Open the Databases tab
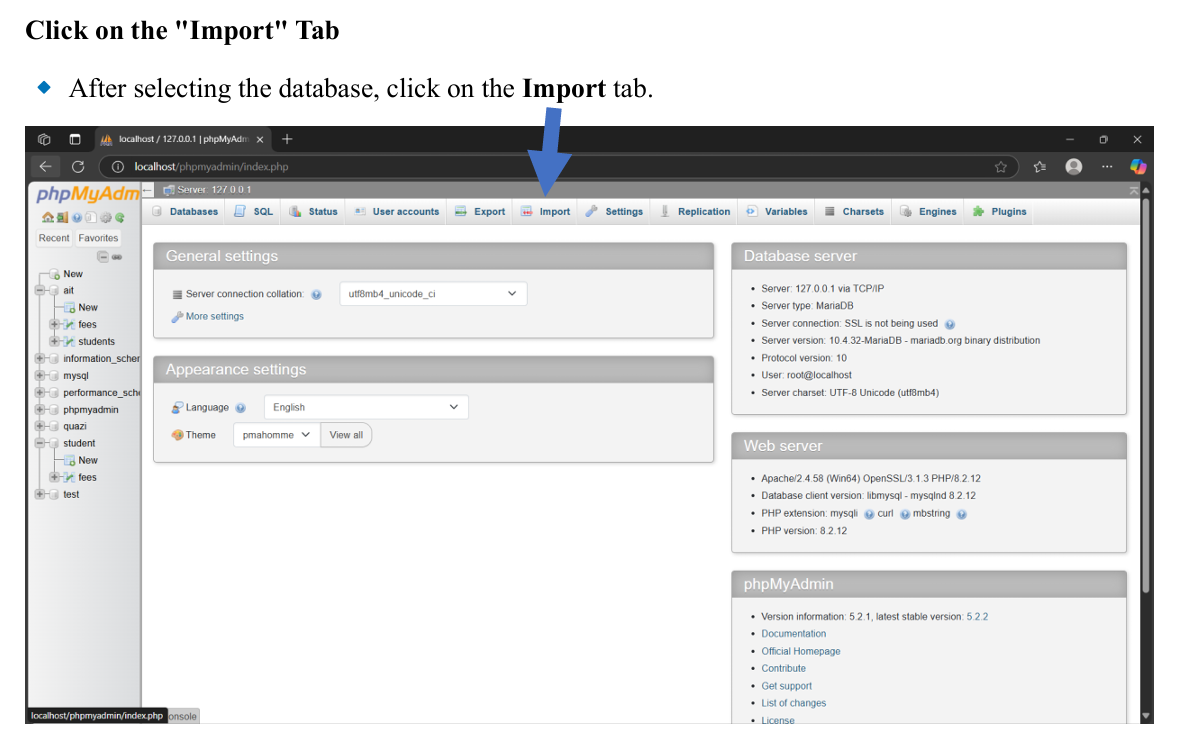1182x747 pixels. (x=185, y=212)
